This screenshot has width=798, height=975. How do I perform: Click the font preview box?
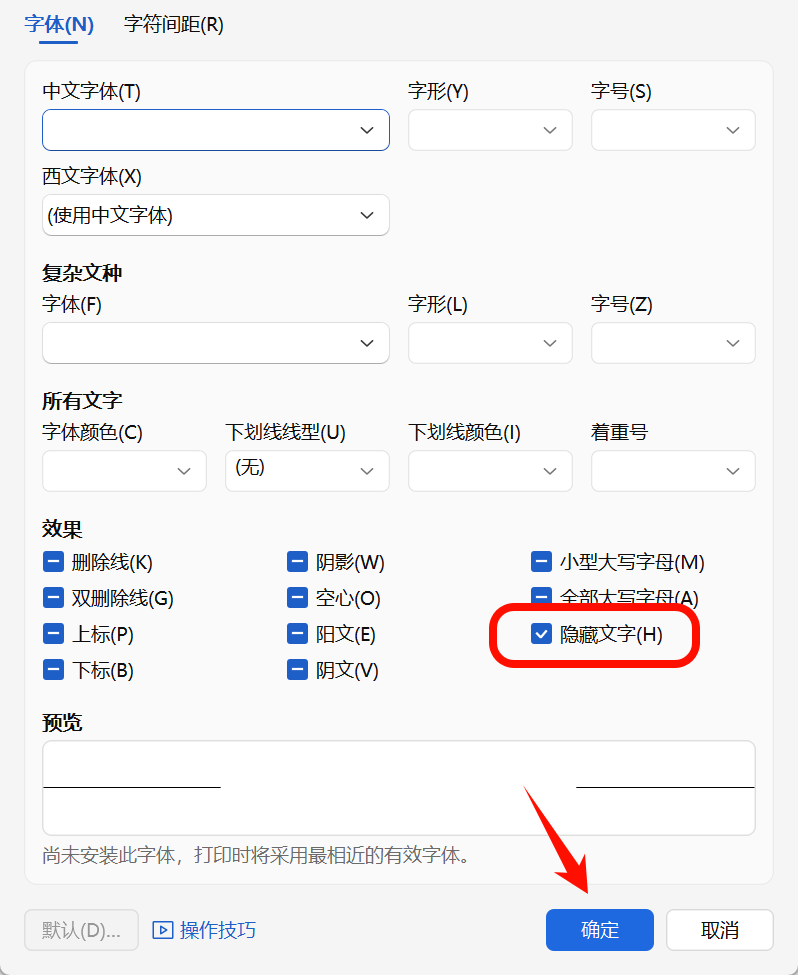pos(399,787)
